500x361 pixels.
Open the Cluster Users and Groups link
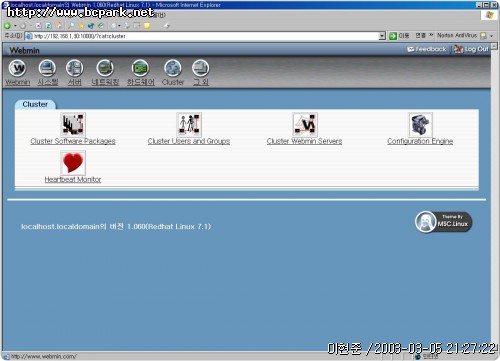pyautogui.click(x=189, y=141)
